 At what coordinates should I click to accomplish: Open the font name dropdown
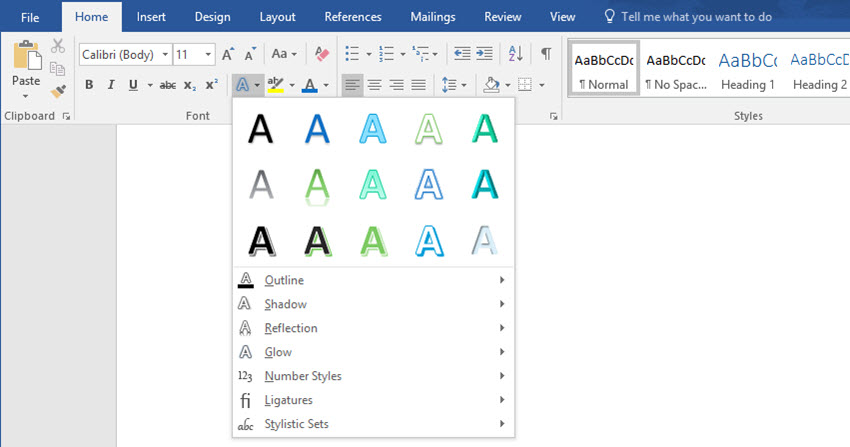[x=165, y=54]
